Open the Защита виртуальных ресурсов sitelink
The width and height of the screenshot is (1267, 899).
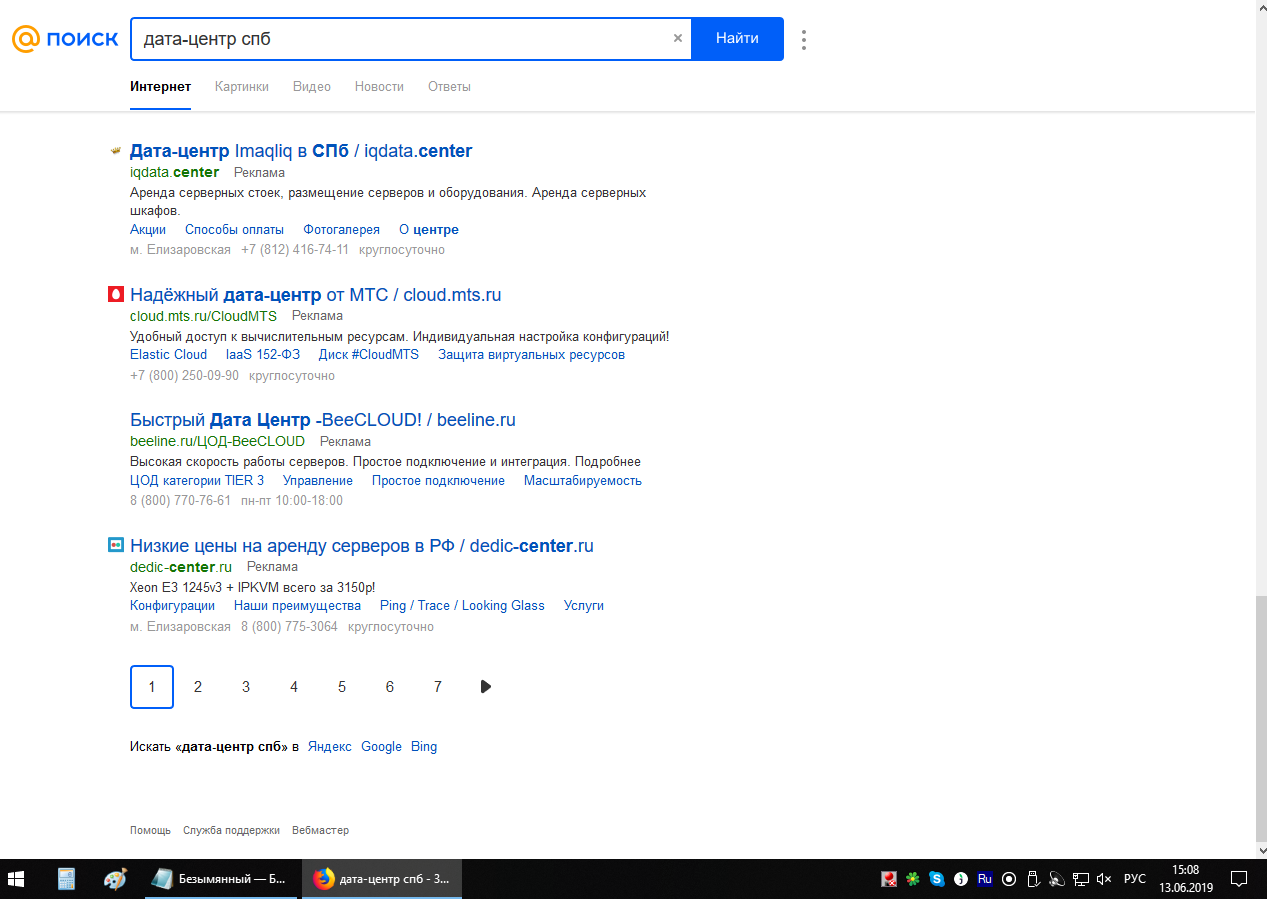(x=531, y=355)
